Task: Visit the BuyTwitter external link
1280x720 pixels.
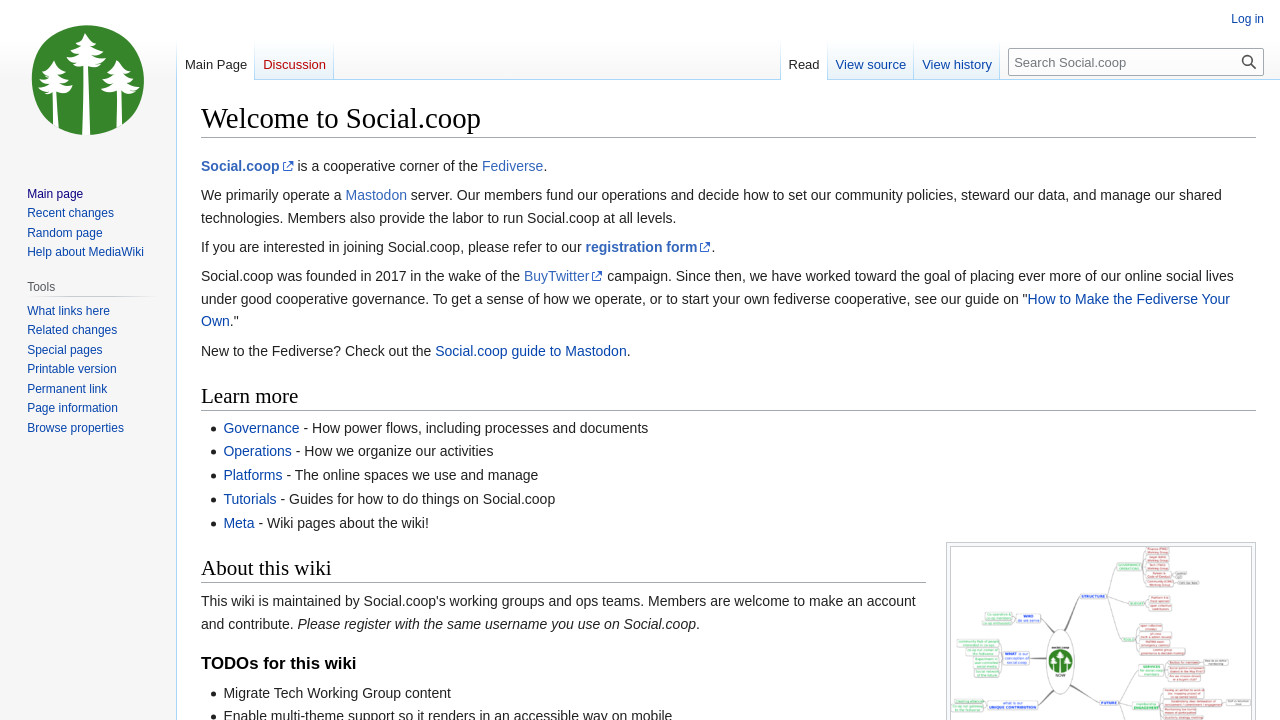Action: click(x=556, y=276)
